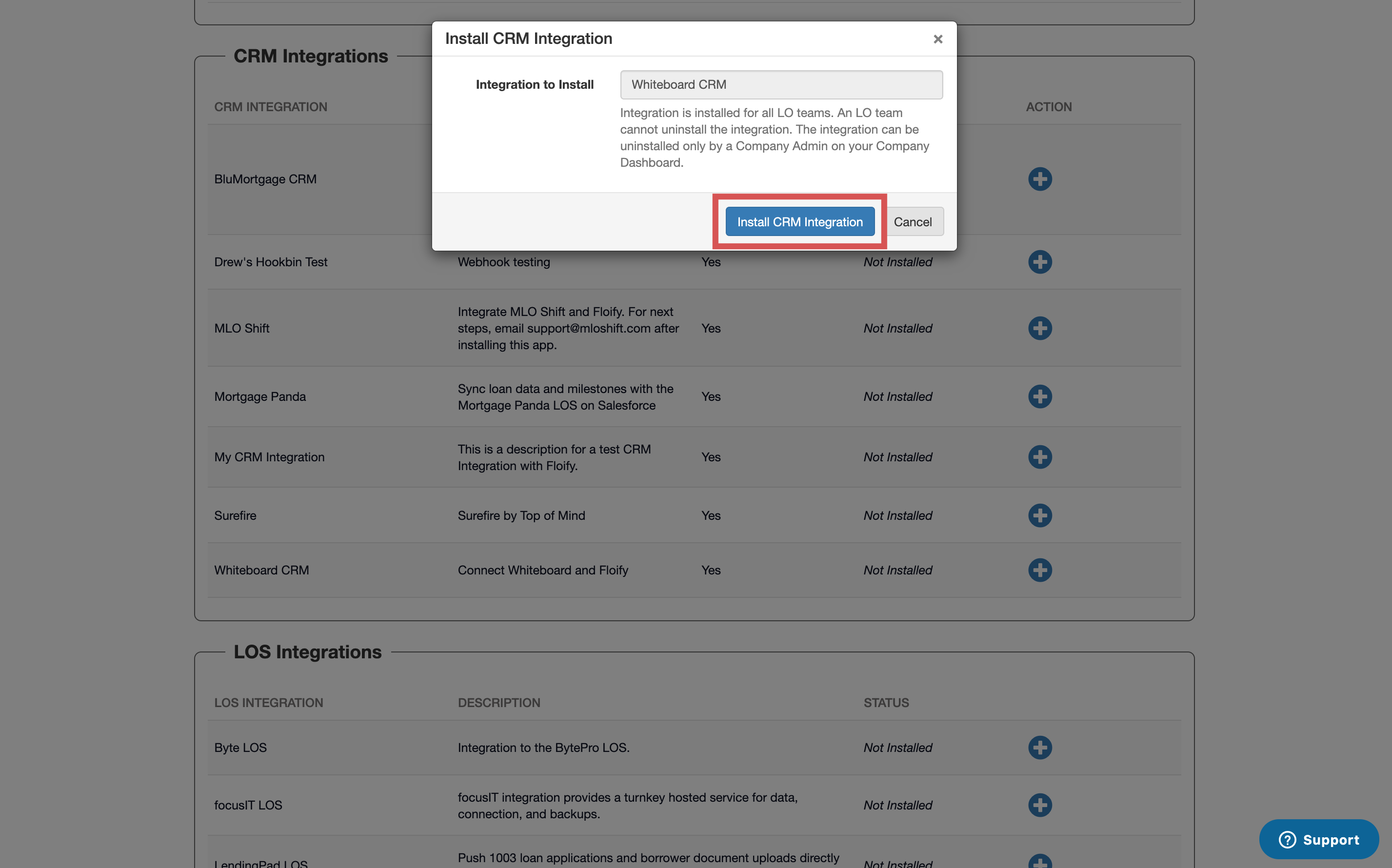
Task: Click the LOS DESCRIPTION column header
Action: pyautogui.click(x=499, y=703)
